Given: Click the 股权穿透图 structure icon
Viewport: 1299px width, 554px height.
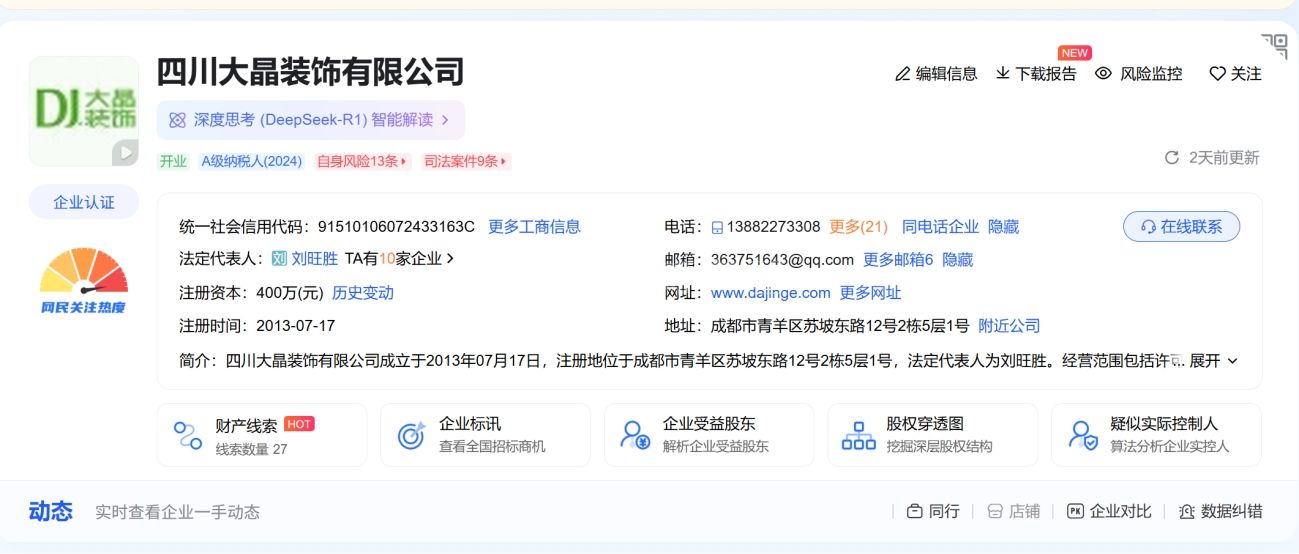Looking at the screenshot, I should point(859,435).
